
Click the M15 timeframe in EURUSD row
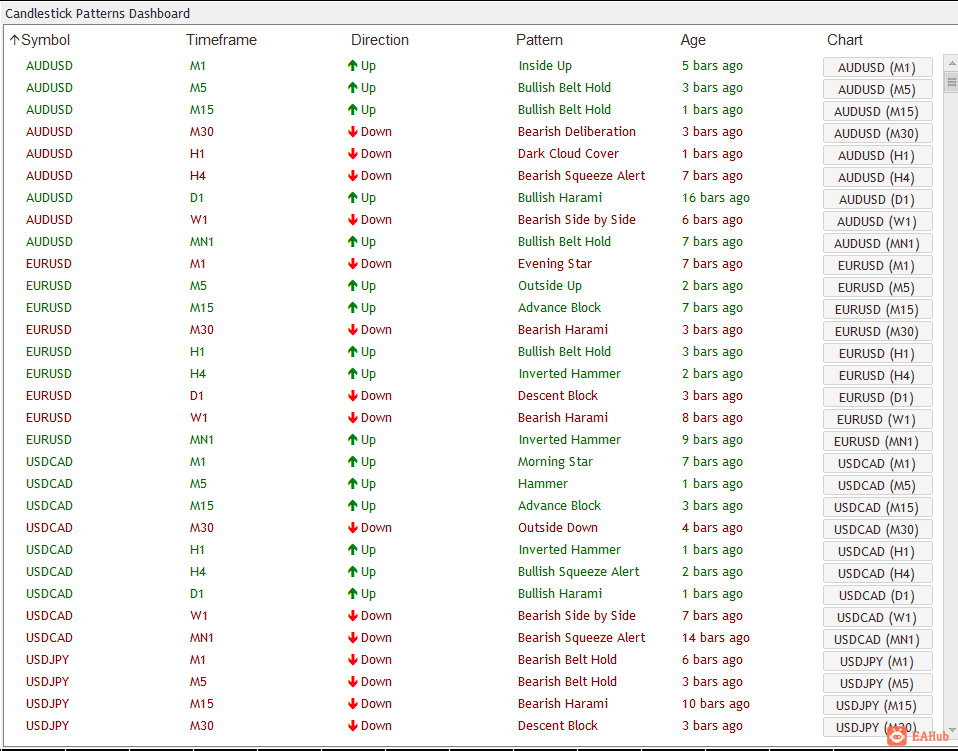click(x=202, y=308)
